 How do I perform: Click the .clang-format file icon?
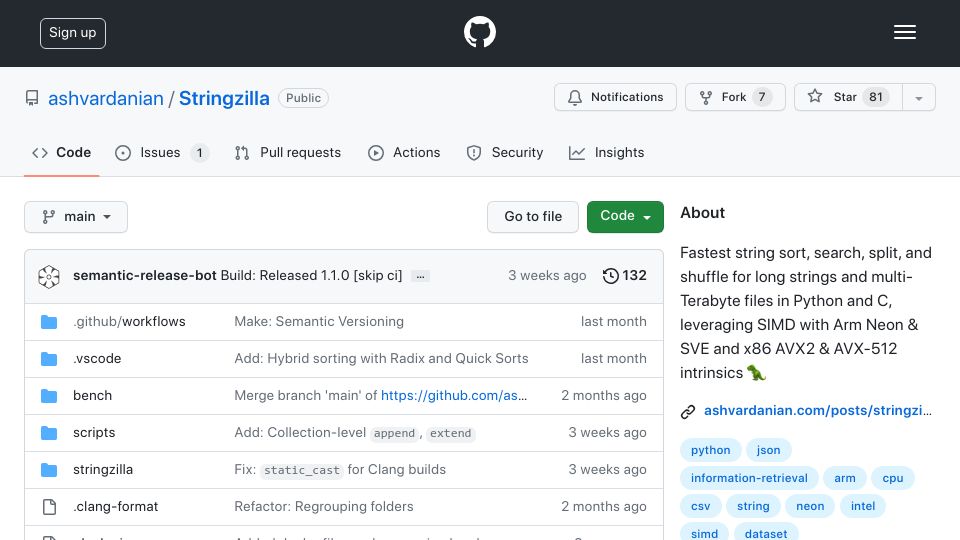[x=49, y=507]
